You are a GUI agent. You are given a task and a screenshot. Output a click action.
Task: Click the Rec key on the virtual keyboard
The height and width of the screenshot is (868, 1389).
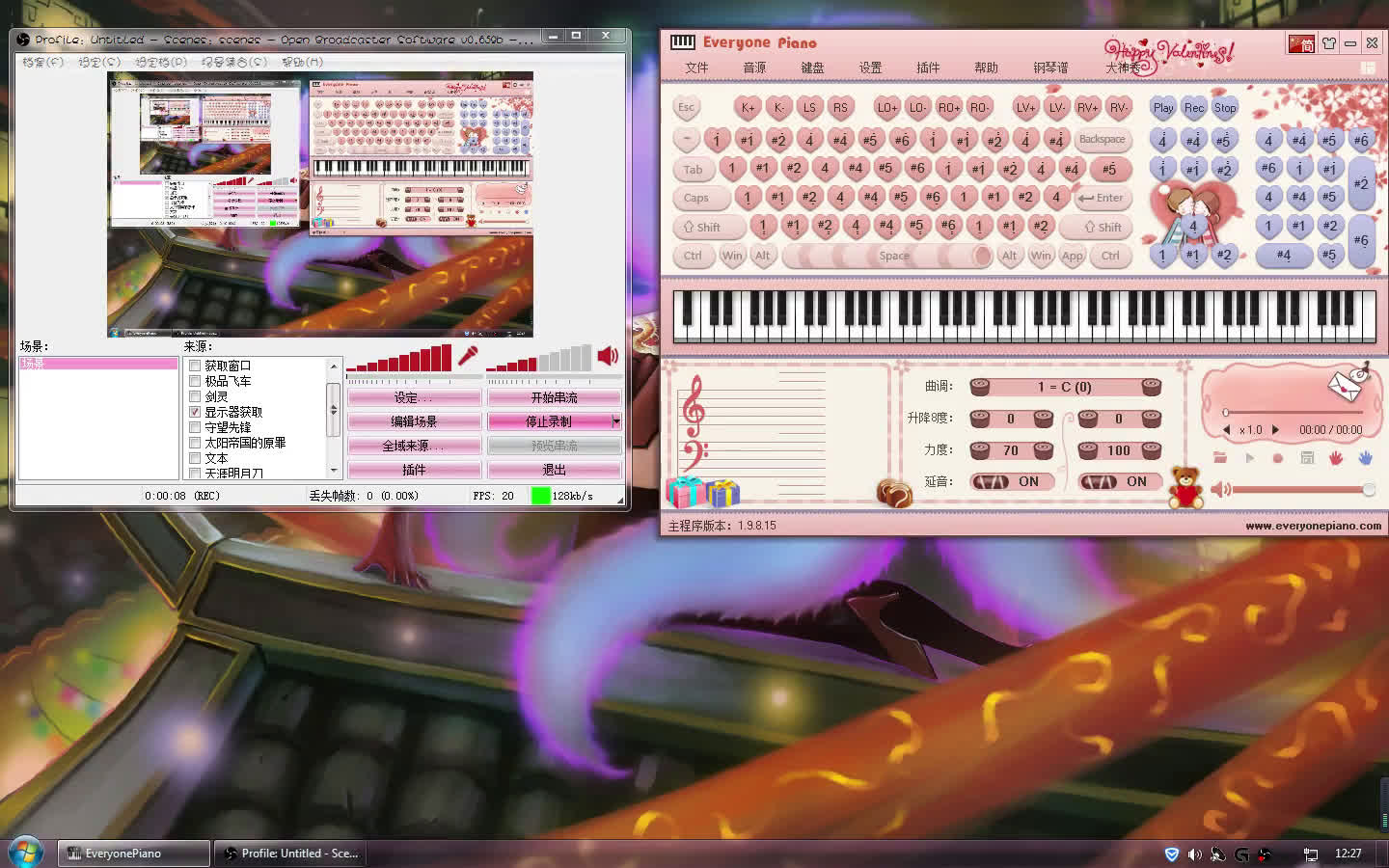click(x=1194, y=108)
